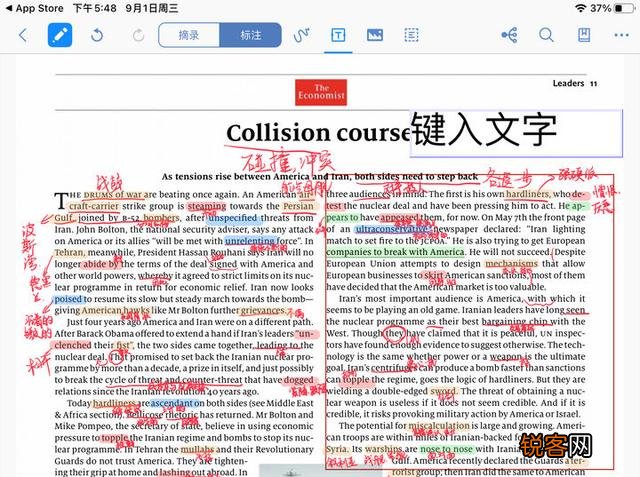The image size is (640, 477).
Task: Switch to the 标注 tab
Action: coord(251,35)
